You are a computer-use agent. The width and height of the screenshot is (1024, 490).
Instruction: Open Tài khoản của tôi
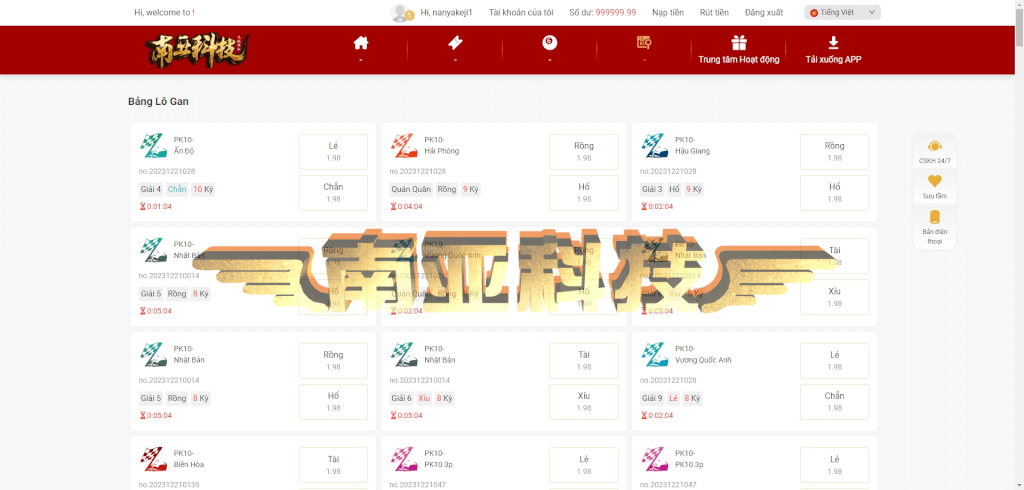click(521, 12)
